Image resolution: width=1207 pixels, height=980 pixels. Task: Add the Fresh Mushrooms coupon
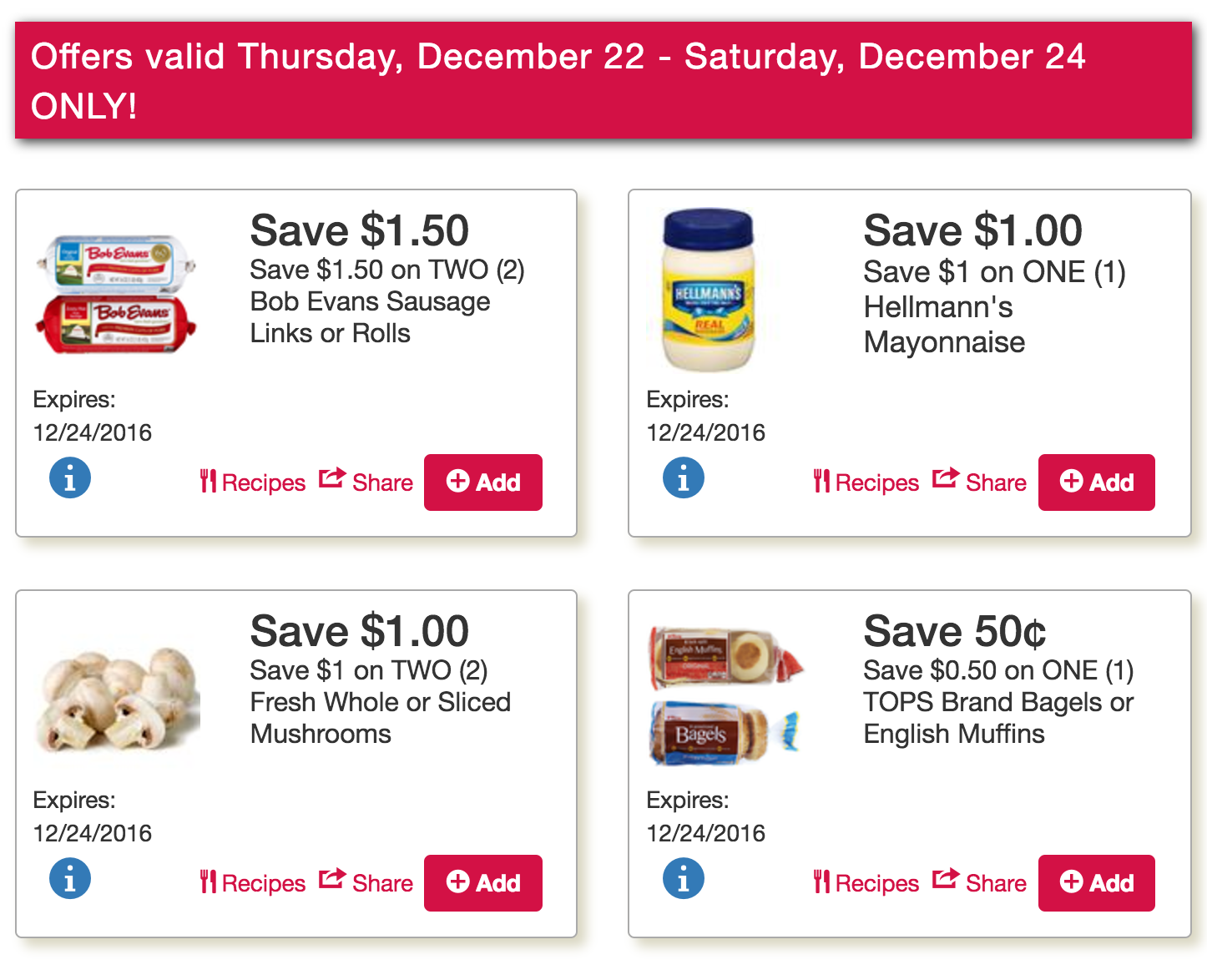tap(483, 883)
